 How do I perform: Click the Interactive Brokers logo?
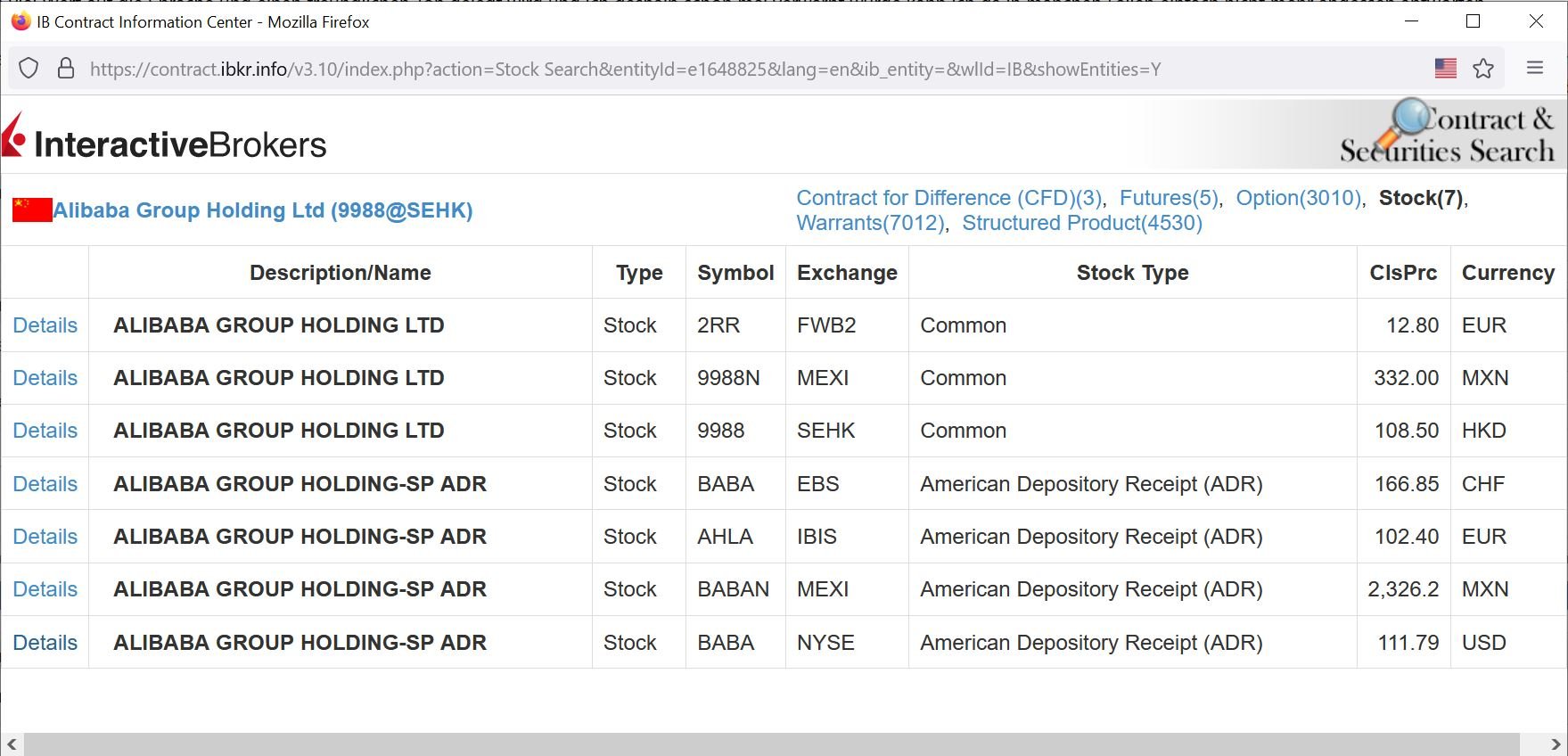point(165,143)
